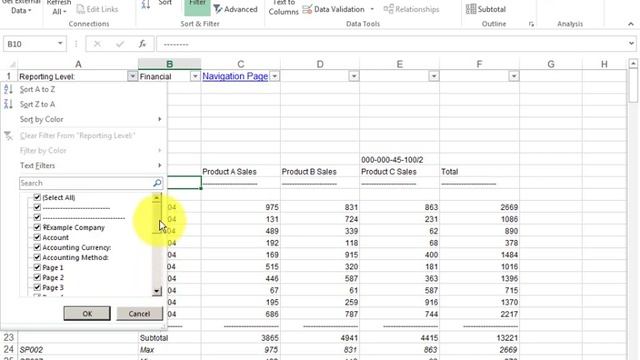The height and width of the screenshot is (360, 640).
Task: Open the column E filter dropdown
Action: [x=433, y=76]
